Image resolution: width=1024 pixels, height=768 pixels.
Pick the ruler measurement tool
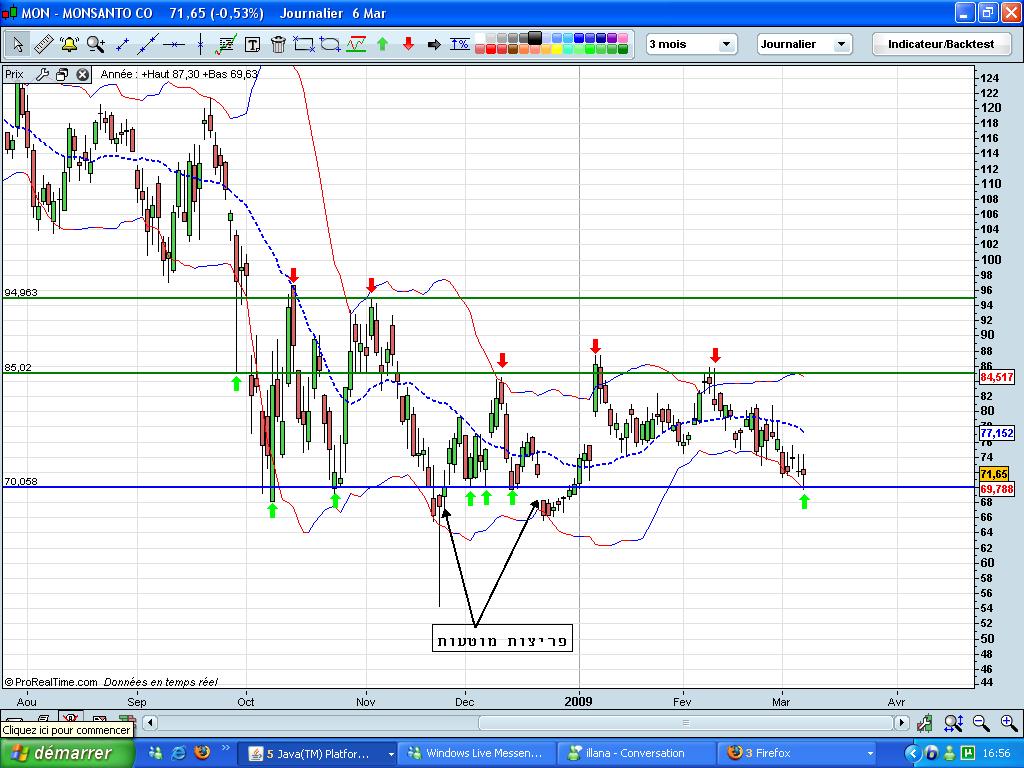(44, 44)
